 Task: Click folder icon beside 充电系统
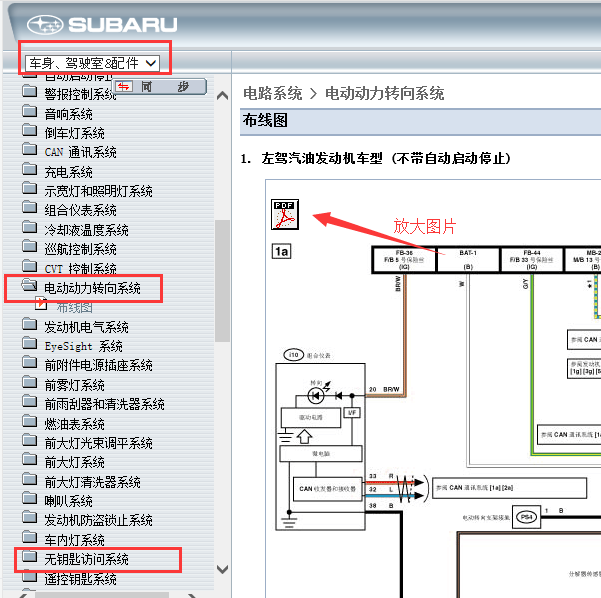click(30, 169)
